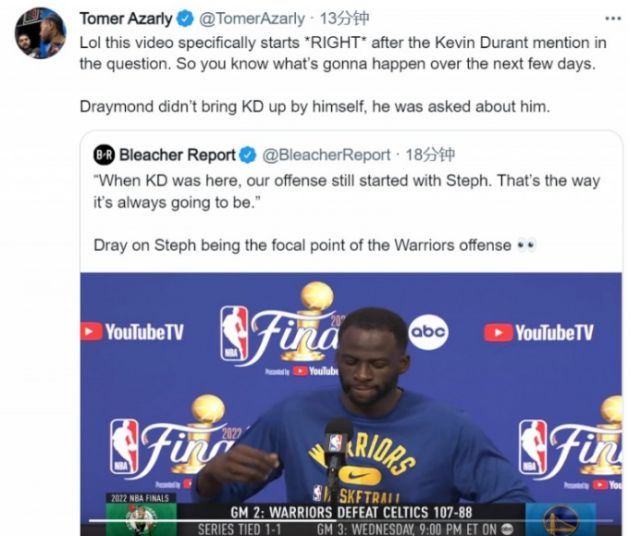Click the @BleacherReport handle
Viewport: 641px width, 536px height.
(x=326, y=155)
